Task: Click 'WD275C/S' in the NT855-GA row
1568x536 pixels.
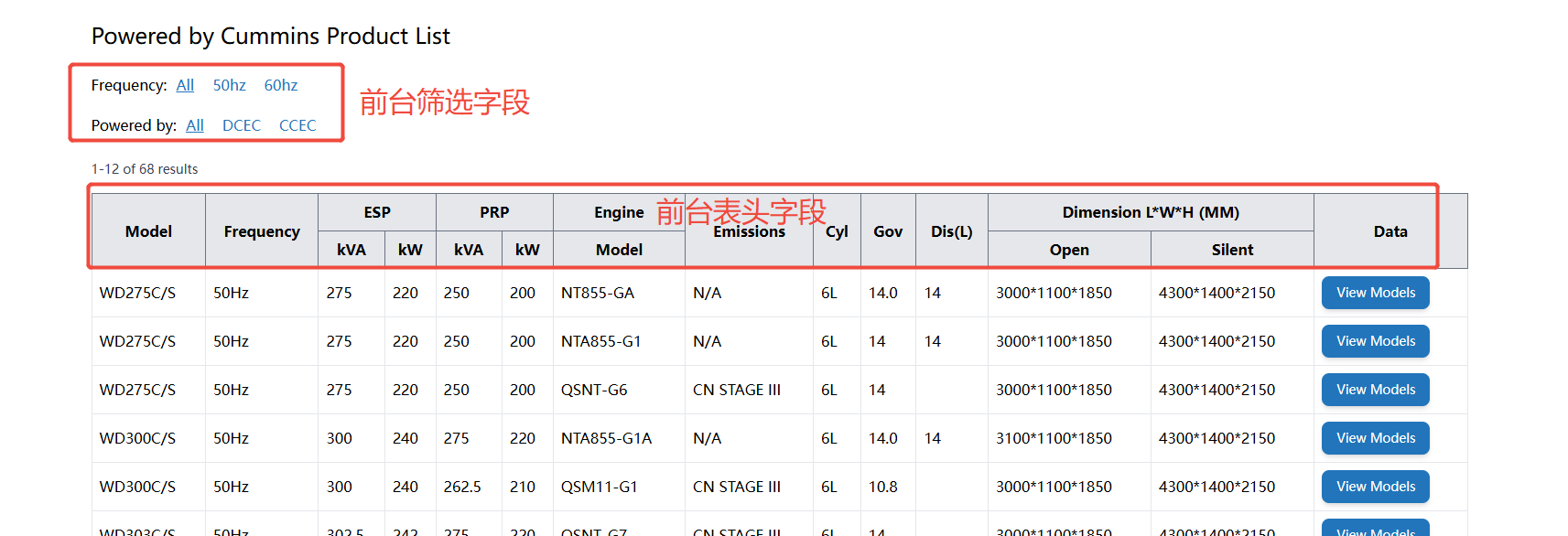Action: point(137,293)
